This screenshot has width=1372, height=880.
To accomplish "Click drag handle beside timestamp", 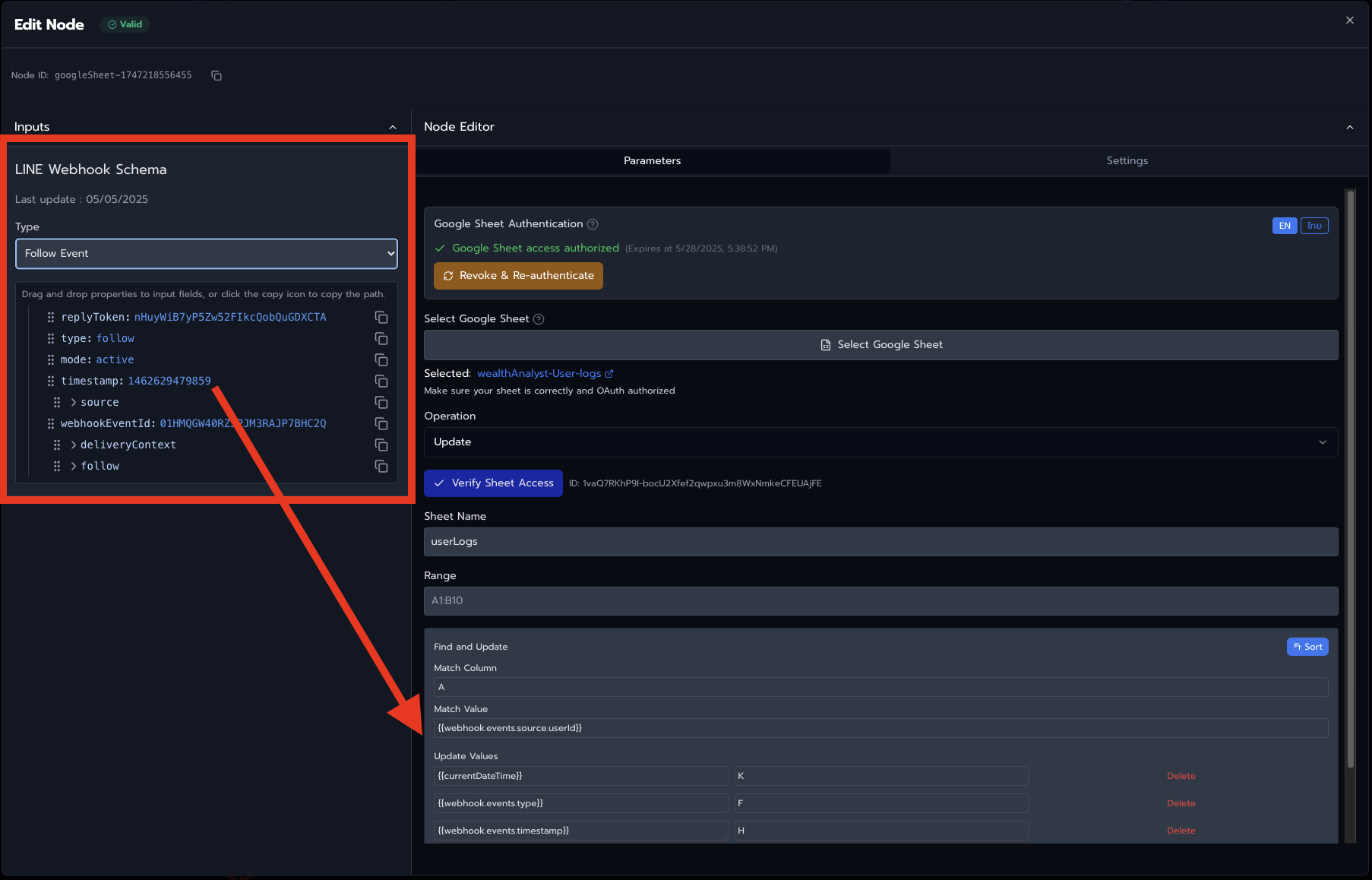I will coord(51,381).
